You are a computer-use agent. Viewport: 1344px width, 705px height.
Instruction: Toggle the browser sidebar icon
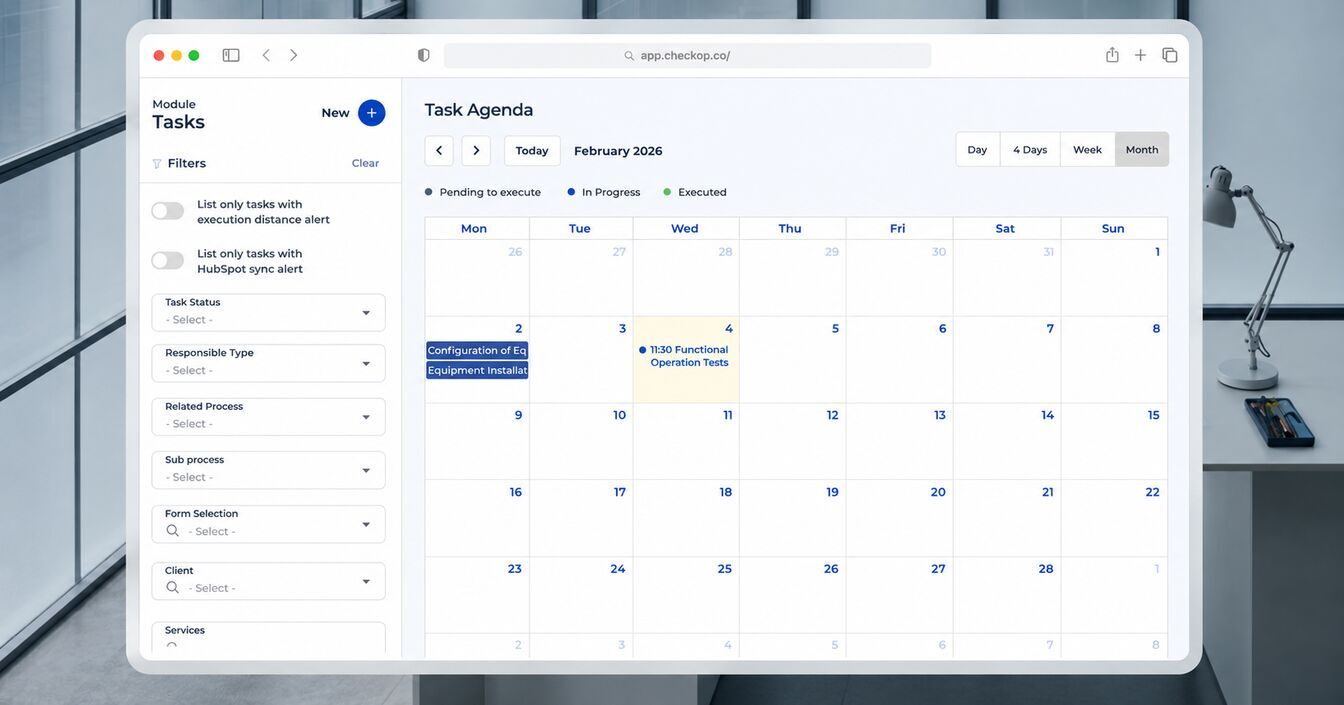pos(231,55)
